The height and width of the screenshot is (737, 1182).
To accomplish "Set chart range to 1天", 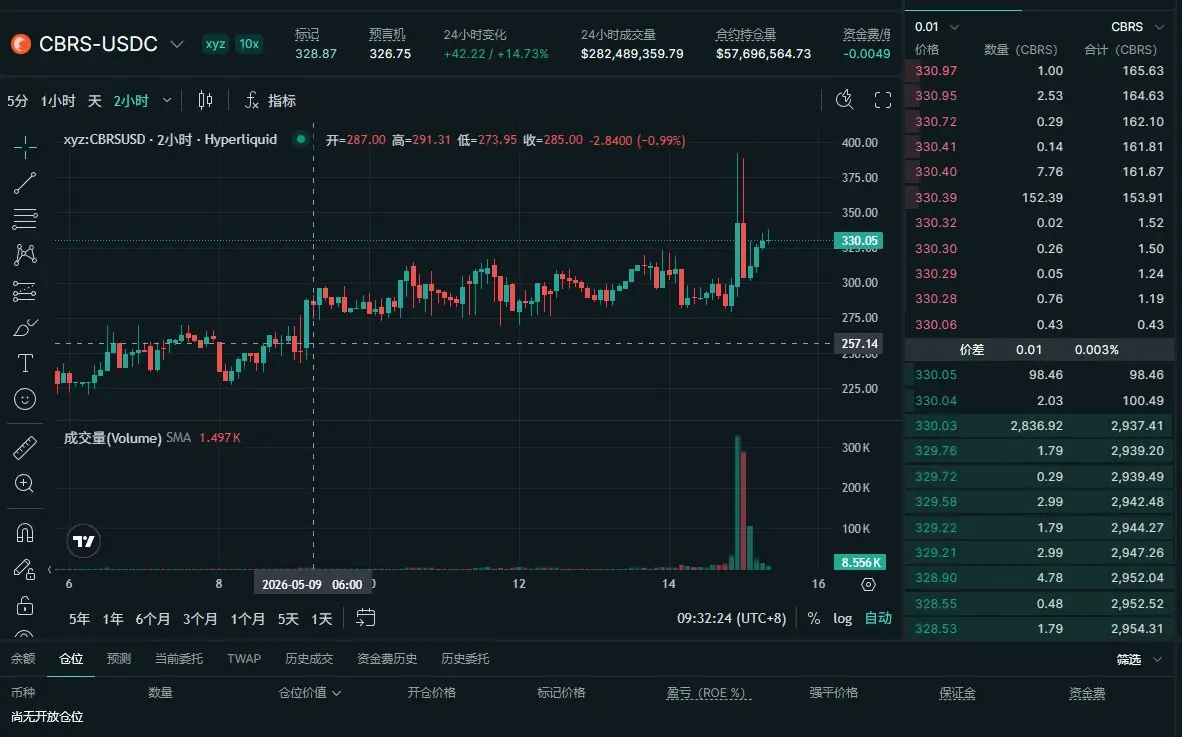I will point(322,619).
